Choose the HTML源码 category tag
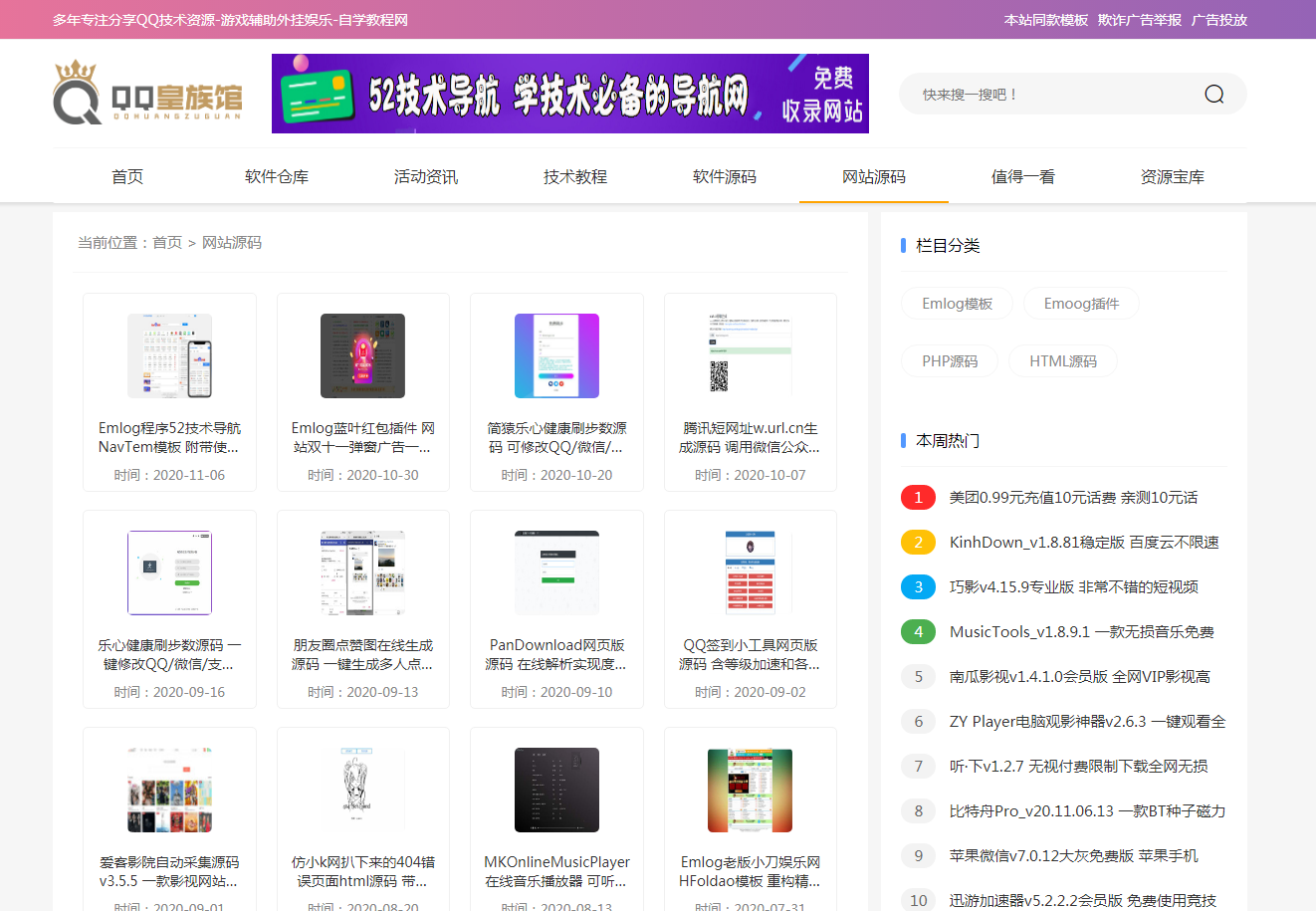 pyautogui.click(x=1062, y=361)
